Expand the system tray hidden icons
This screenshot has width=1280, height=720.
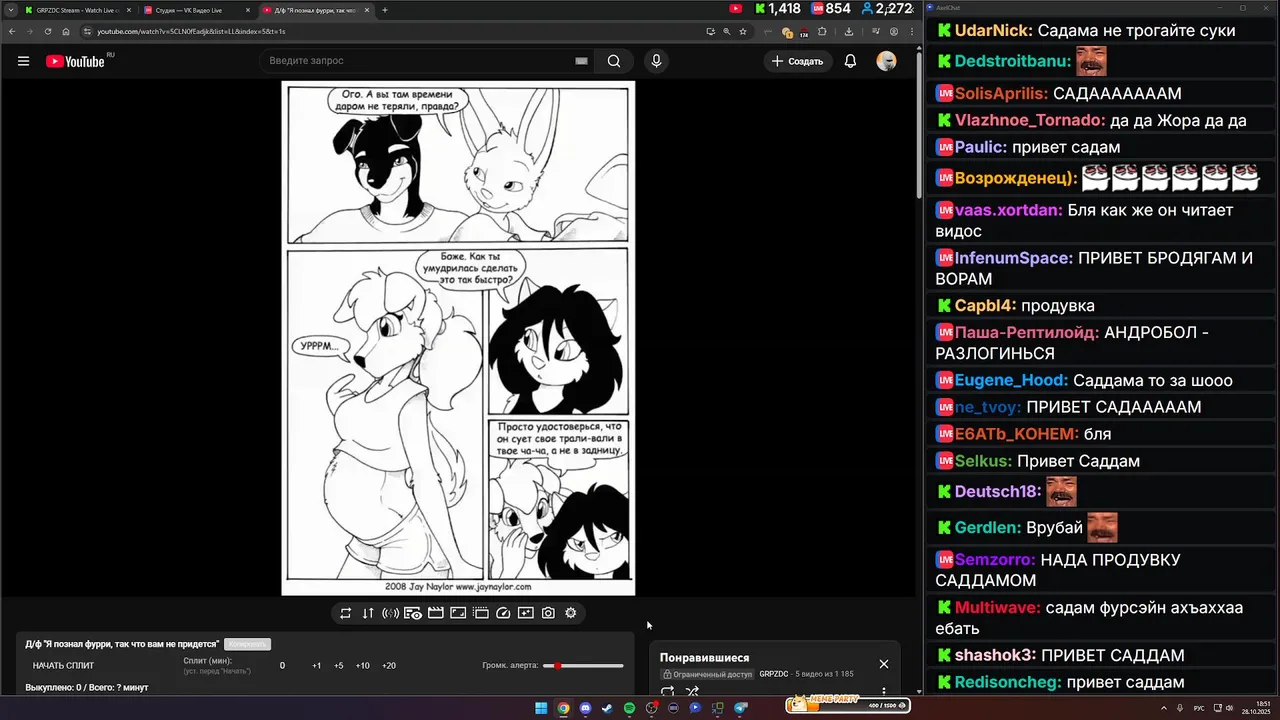point(1166,708)
